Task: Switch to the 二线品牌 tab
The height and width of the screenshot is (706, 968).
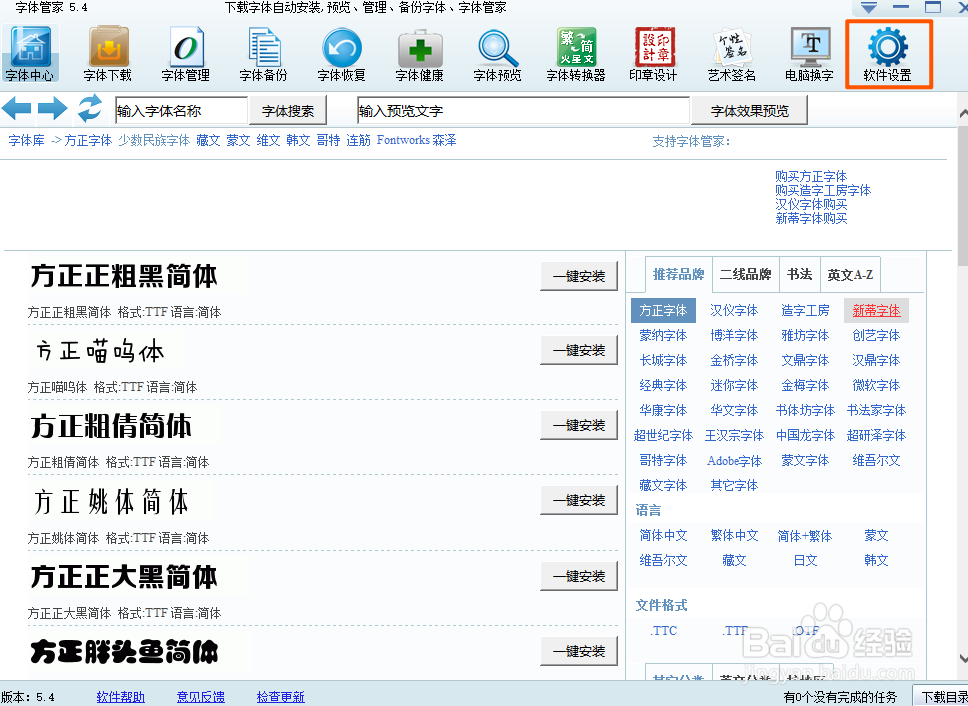Action: [746, 275]
